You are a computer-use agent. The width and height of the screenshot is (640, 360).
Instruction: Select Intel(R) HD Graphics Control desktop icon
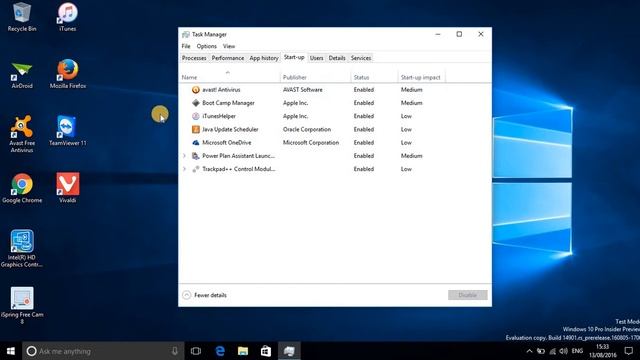pos(22,249)
